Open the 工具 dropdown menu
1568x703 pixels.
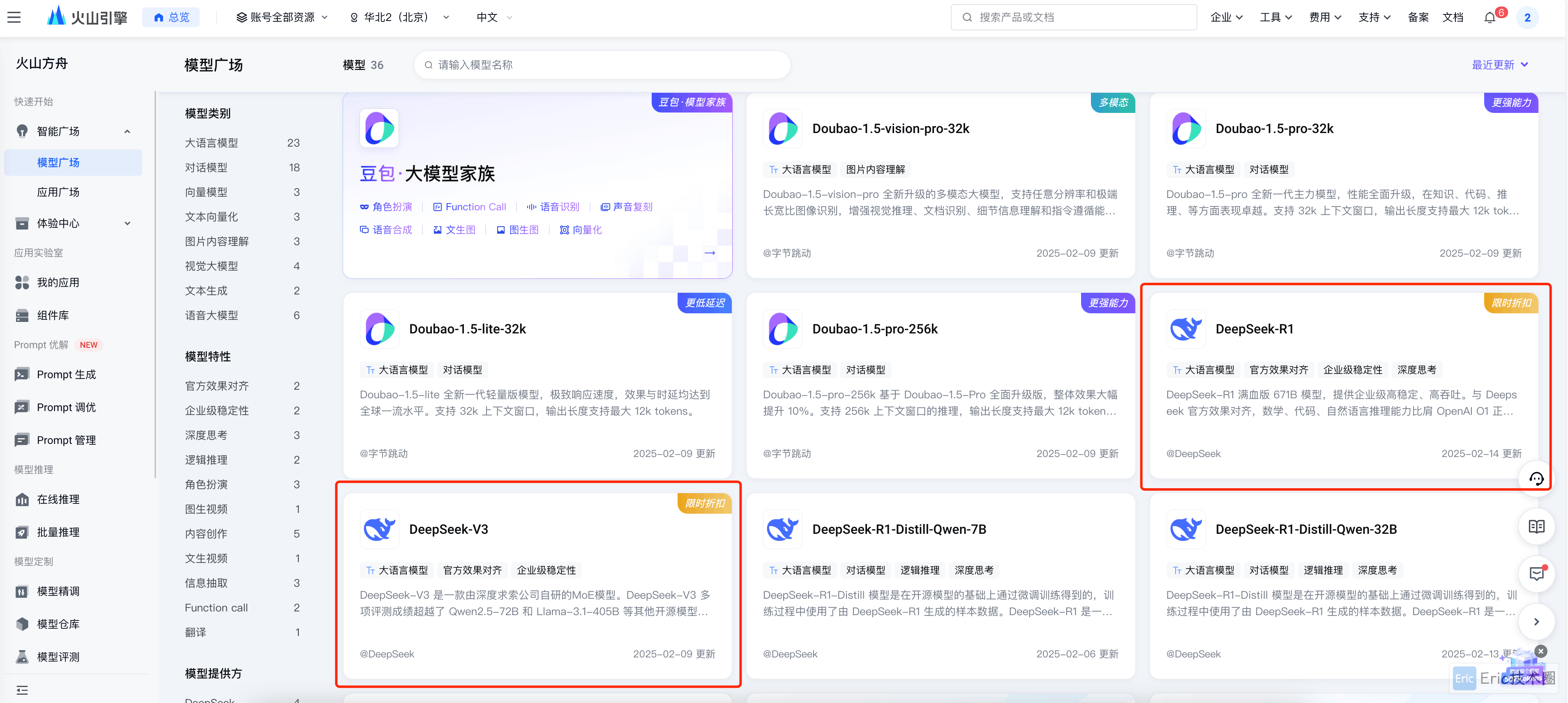(x=1275, y=18)
